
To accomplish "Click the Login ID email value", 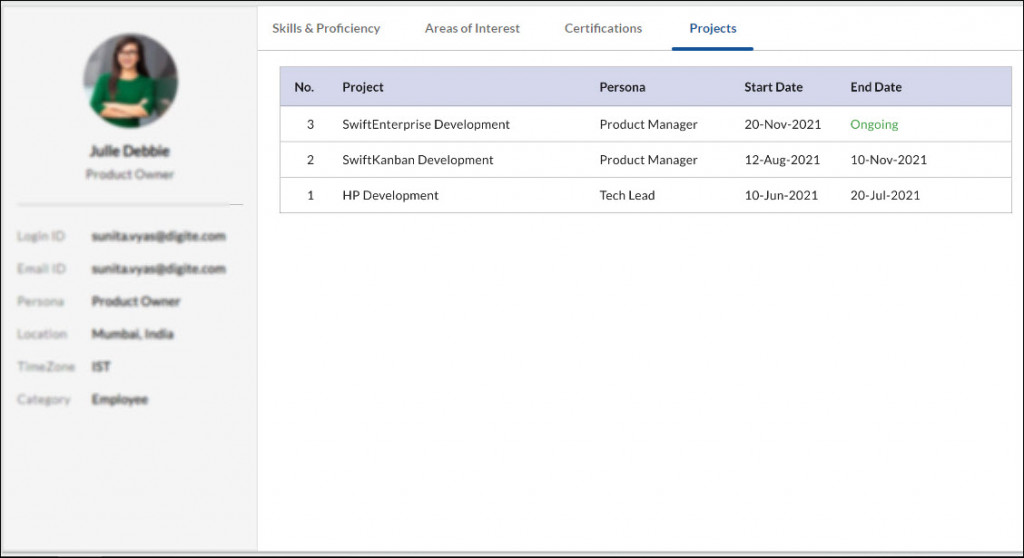I will click(x=159, y=236).
